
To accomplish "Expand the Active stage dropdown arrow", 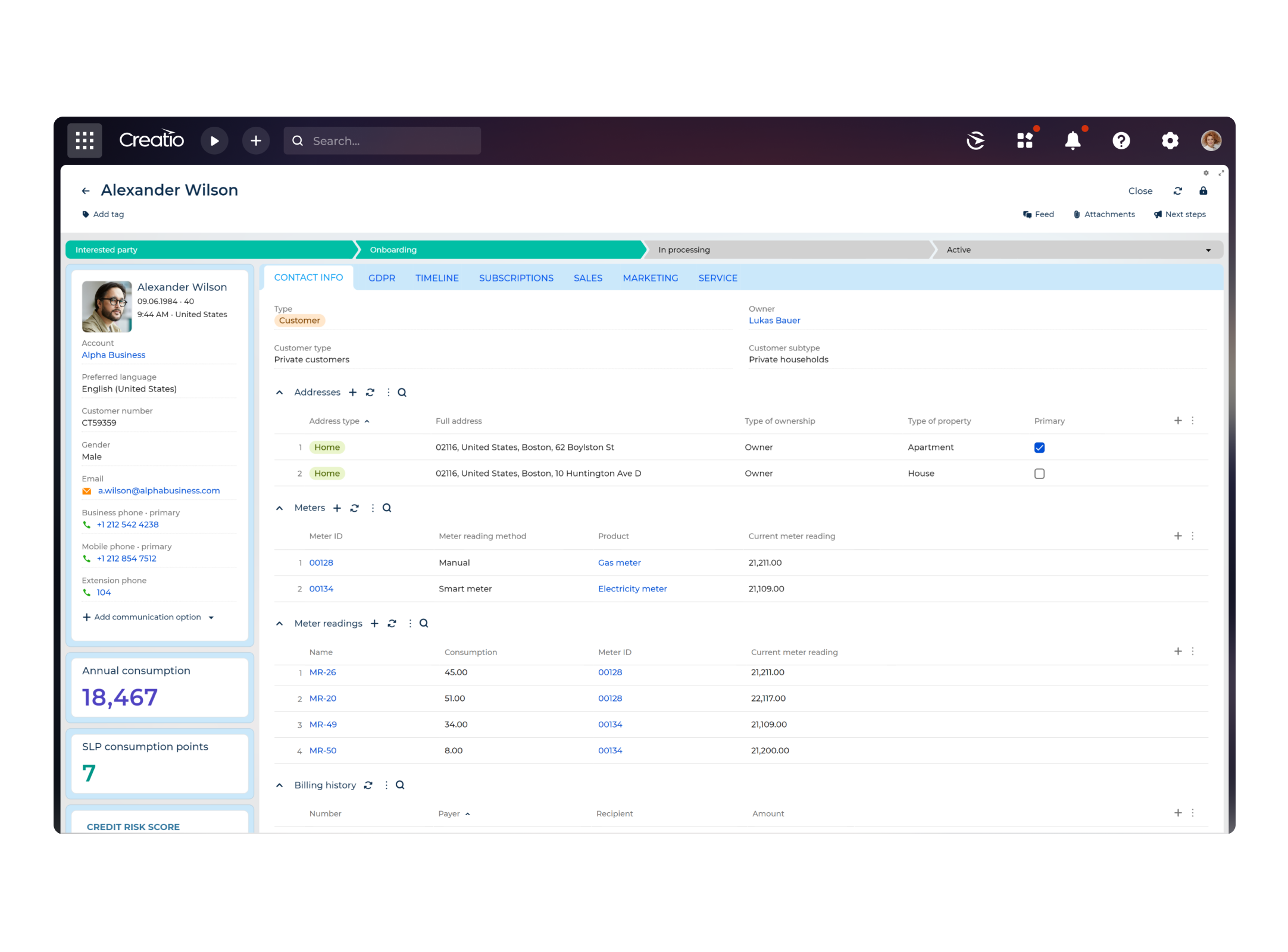I will pyautogui.click(x=1208, y=250).
